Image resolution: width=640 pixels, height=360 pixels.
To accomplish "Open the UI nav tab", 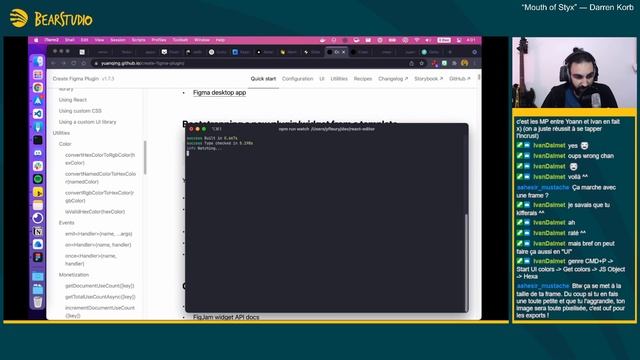I will (322, 79).
